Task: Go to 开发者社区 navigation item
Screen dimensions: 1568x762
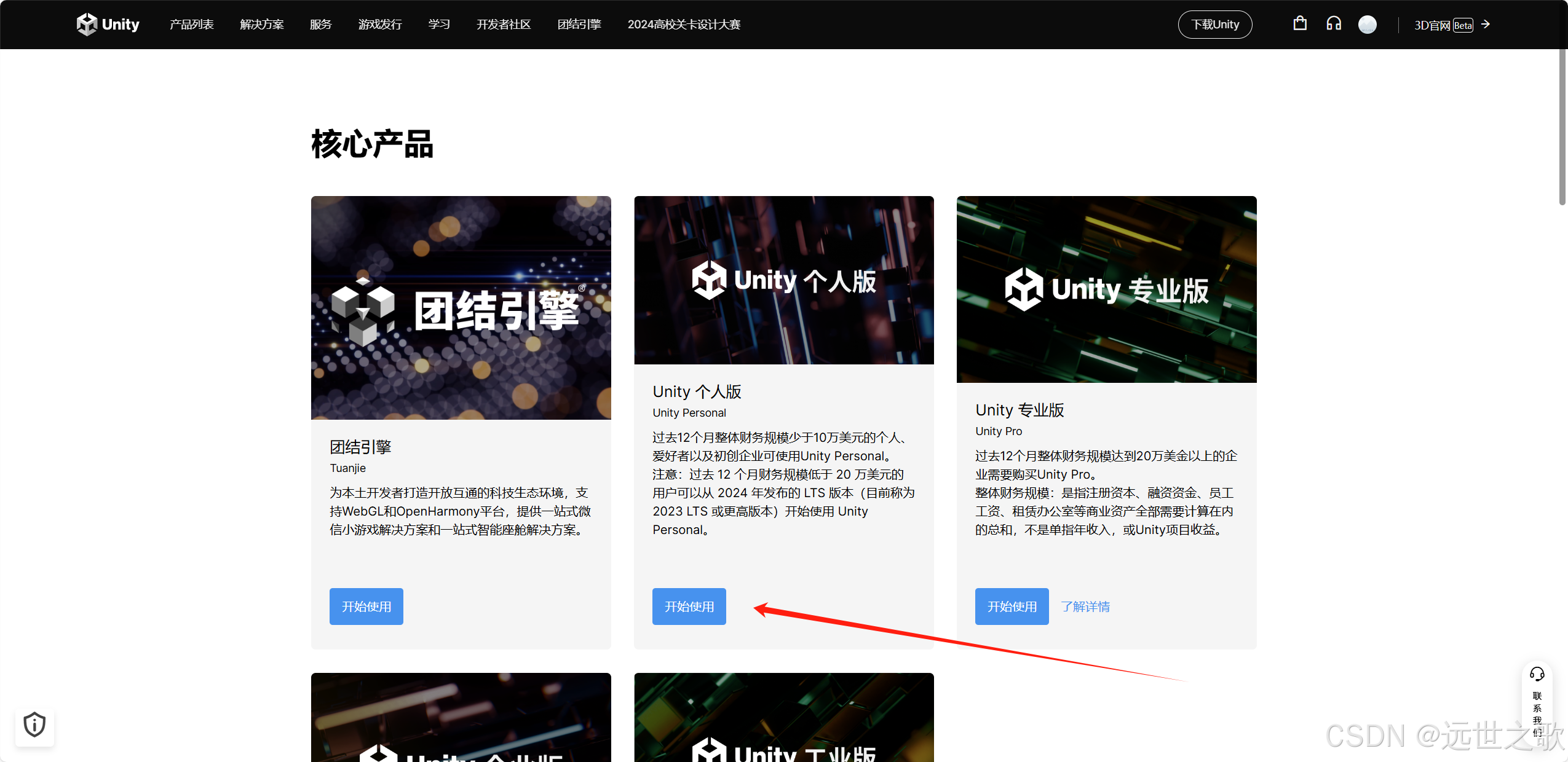Action: (x=503, y=25)
